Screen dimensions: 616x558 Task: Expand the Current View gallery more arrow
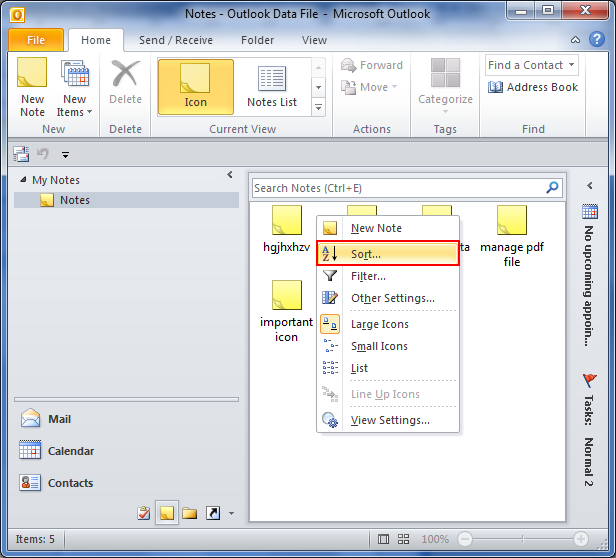319,107
